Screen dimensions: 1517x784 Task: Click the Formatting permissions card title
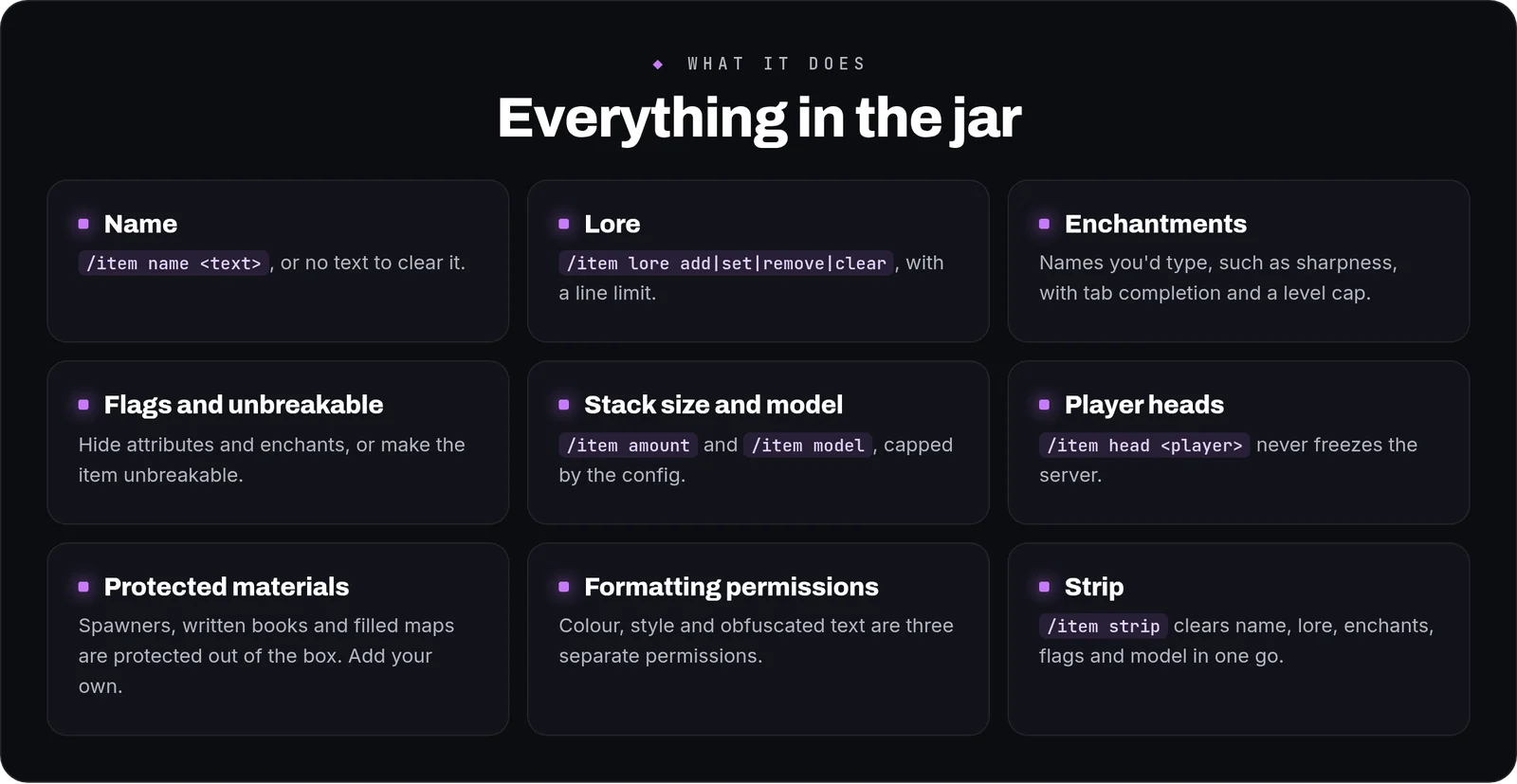tap(731, 587)
